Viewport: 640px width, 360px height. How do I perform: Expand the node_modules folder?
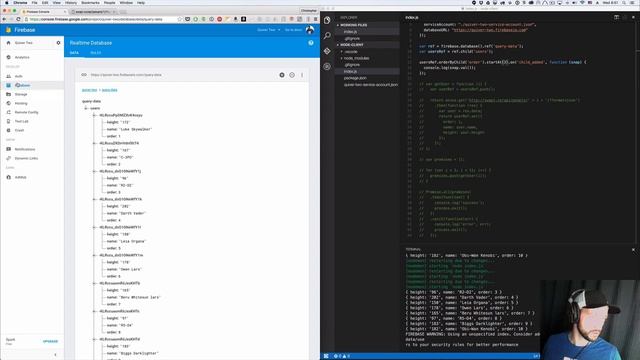click(356, 58)
